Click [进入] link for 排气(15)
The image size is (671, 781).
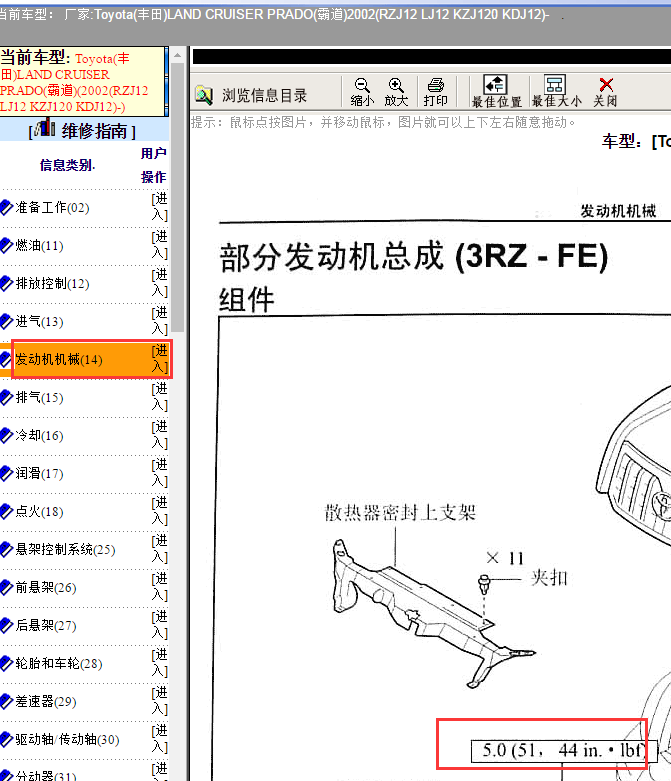[159, 396]
